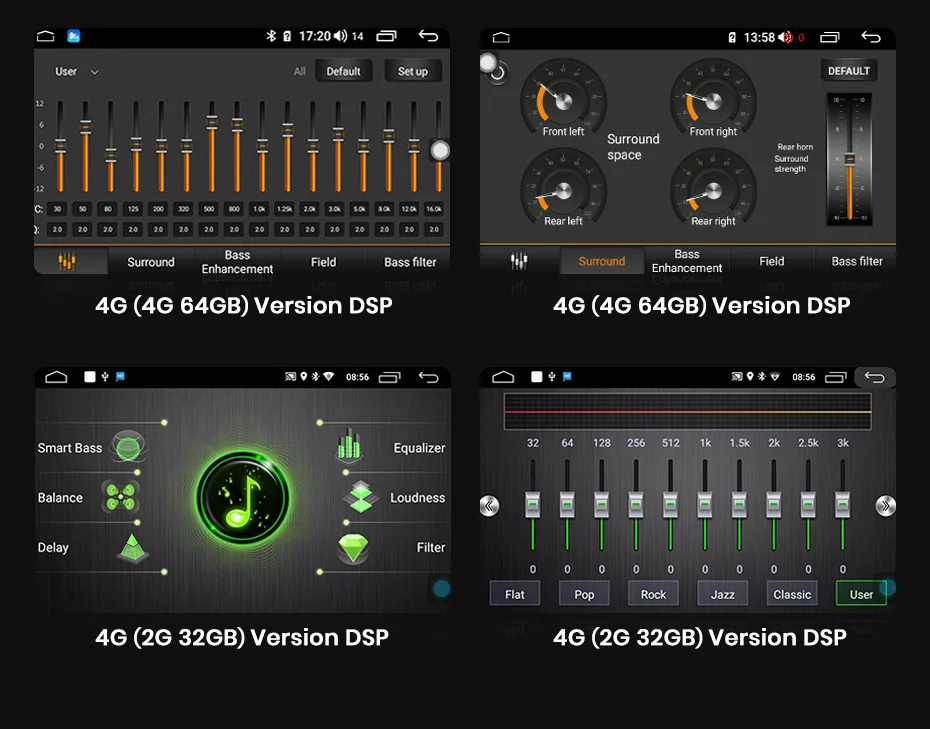Viewport: 930px width, 729px height.
Task: Select white equalizer icon in Surround screen
Action: click(518, 260)
